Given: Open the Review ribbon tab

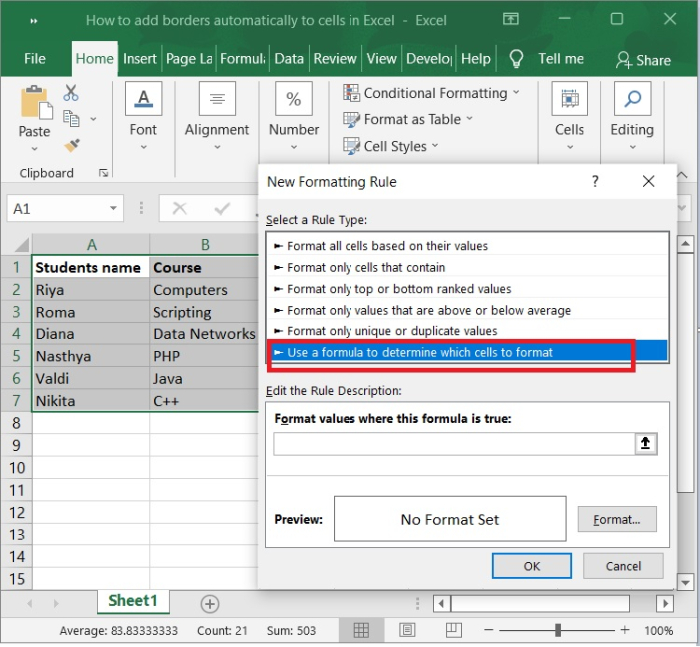Looking at the screenshot, I should (x=334, y=58).
